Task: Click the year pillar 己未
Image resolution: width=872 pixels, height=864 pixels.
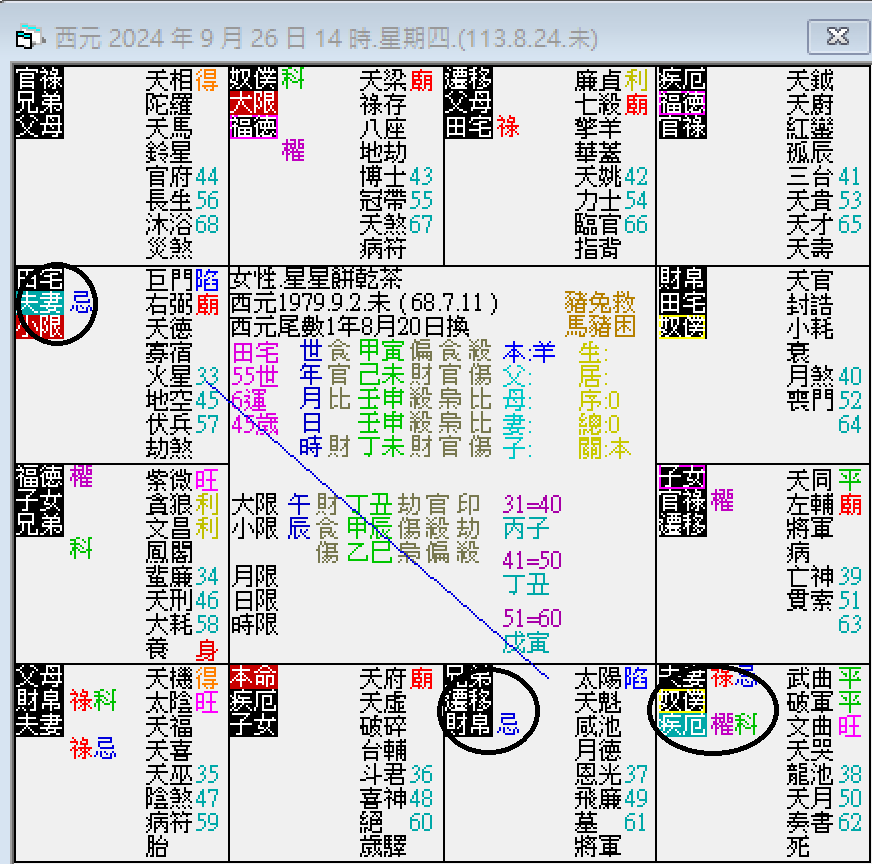Action: (381, 375)
